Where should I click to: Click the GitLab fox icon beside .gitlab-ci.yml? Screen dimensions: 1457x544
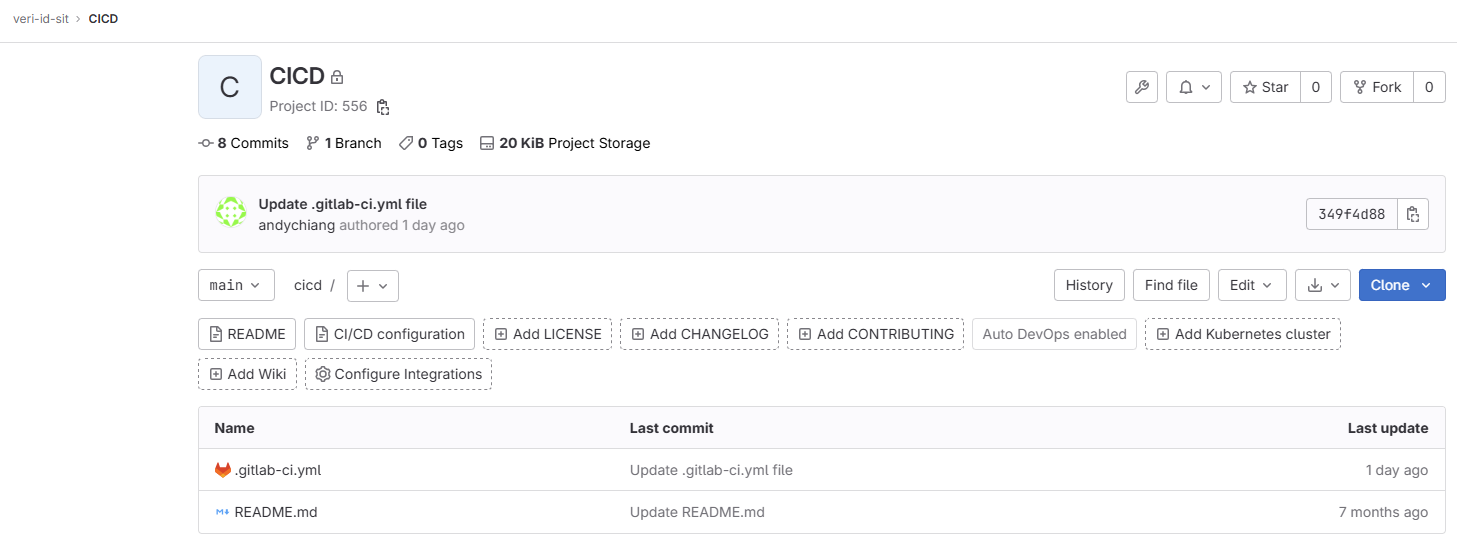pos(222,470)
